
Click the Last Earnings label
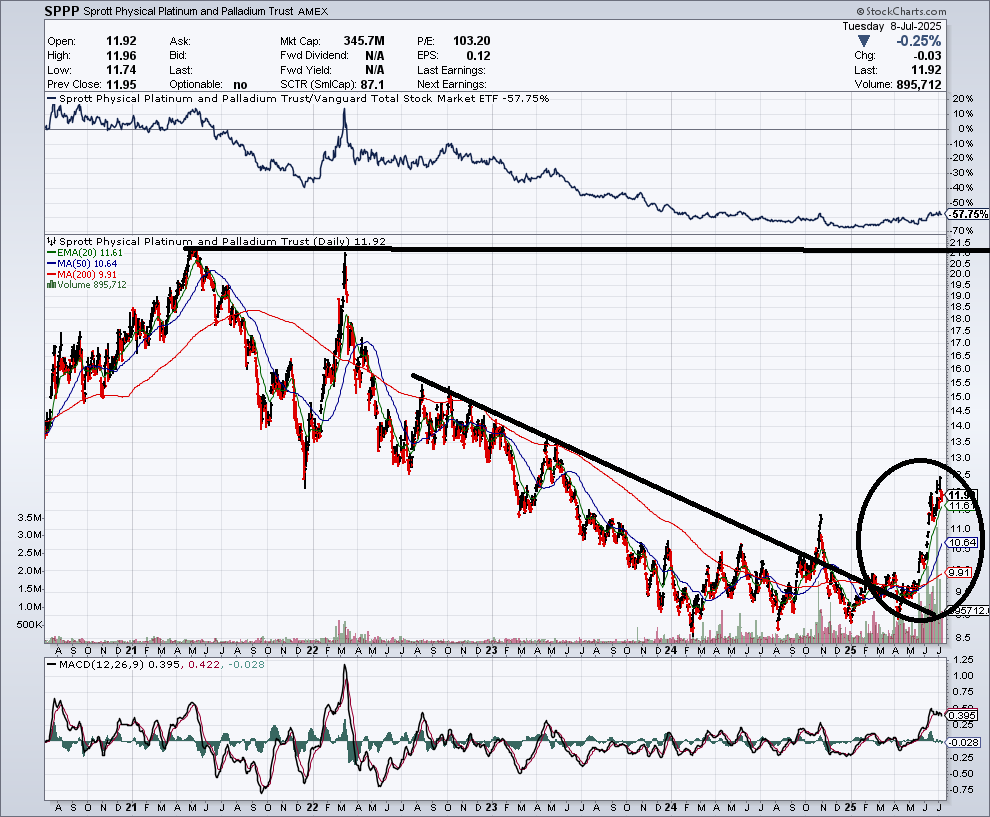click(x=451, y=70)
